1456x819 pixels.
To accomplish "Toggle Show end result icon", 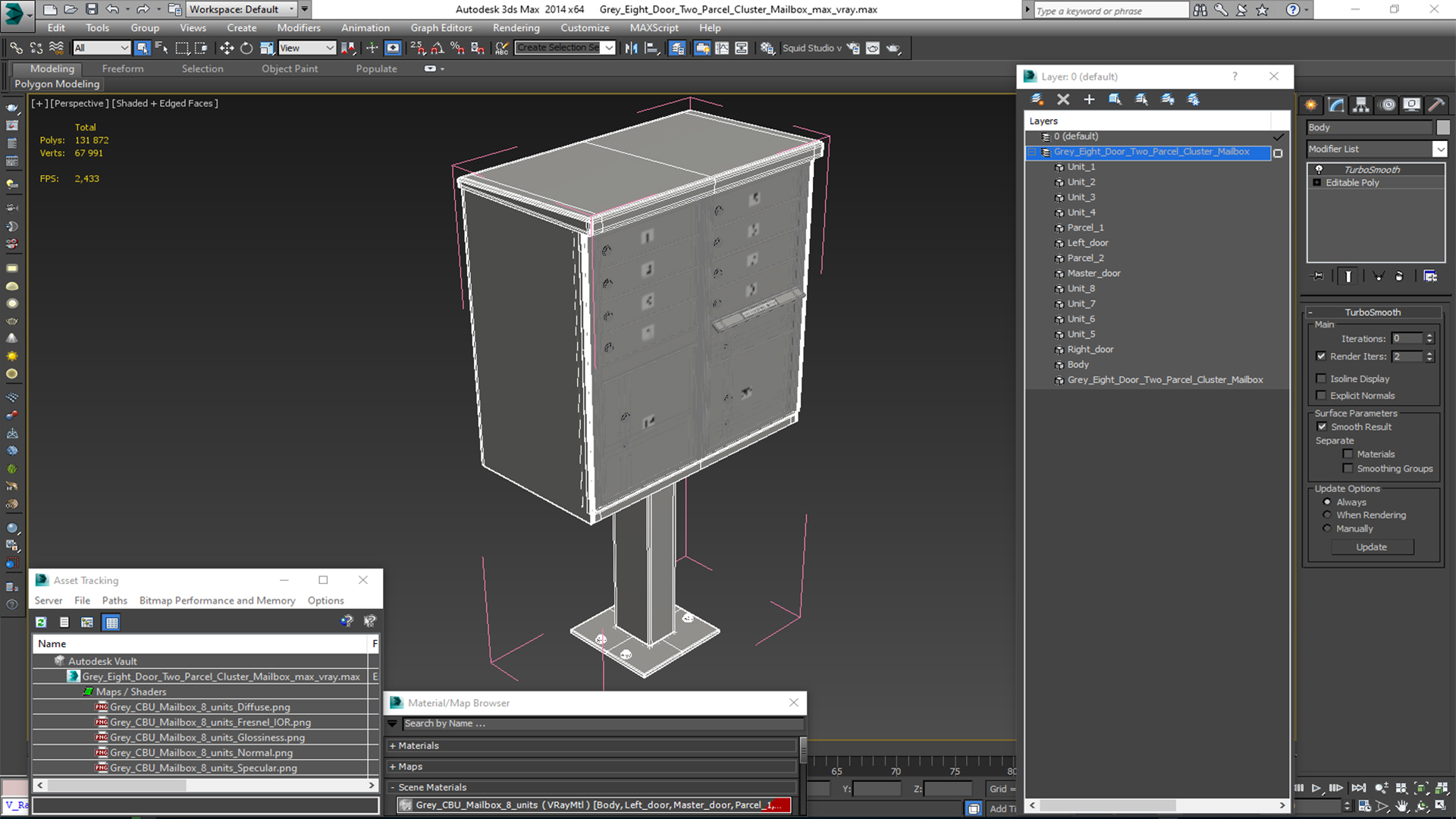I will click(1348, 276).
